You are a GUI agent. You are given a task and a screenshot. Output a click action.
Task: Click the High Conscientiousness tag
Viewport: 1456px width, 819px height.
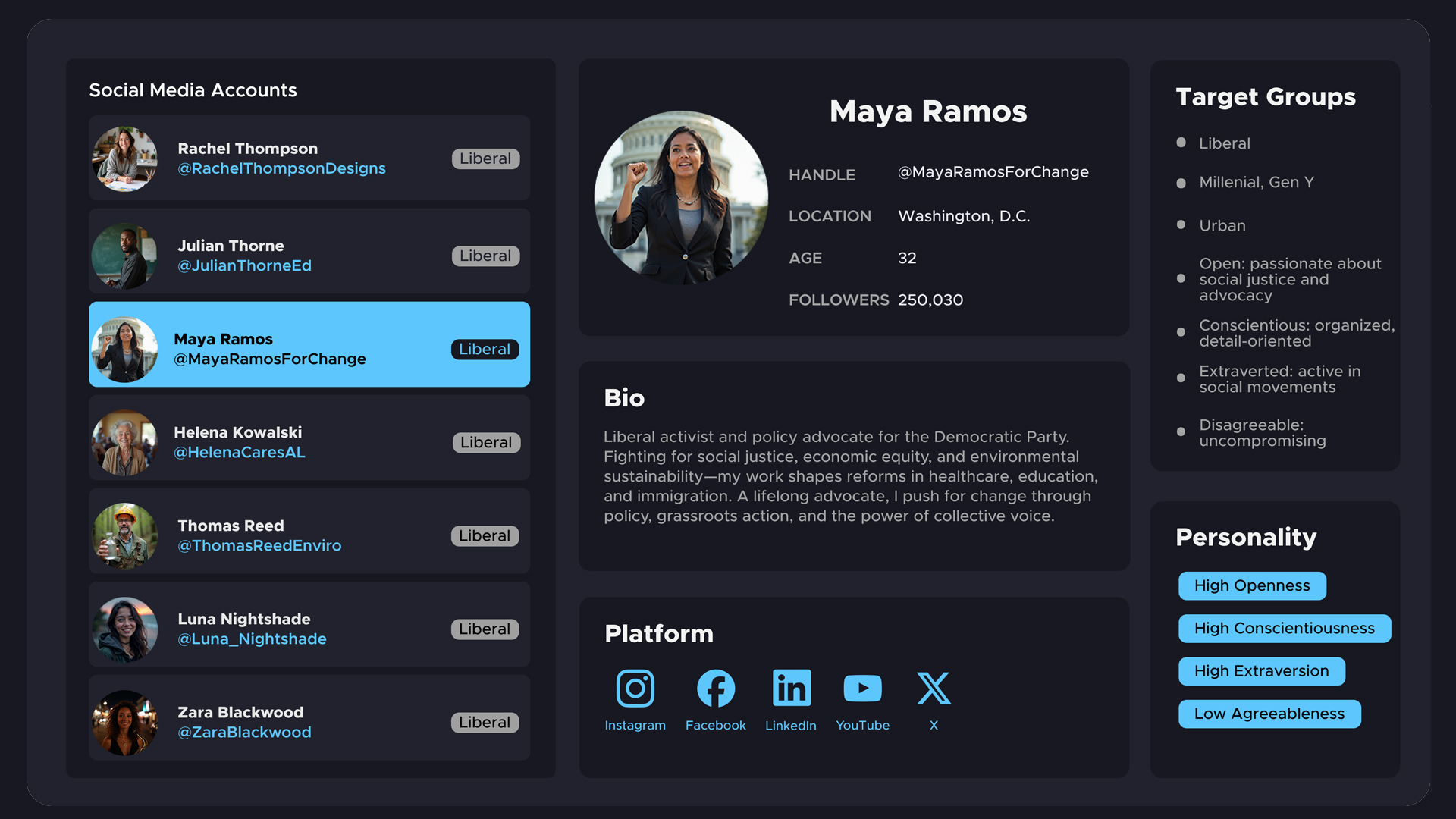1284,628
